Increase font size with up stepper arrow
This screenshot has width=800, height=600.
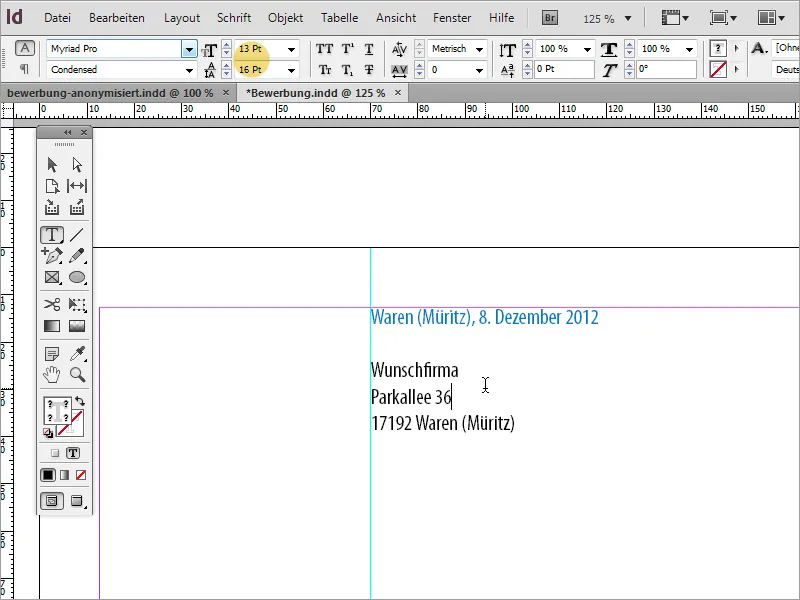227,45
